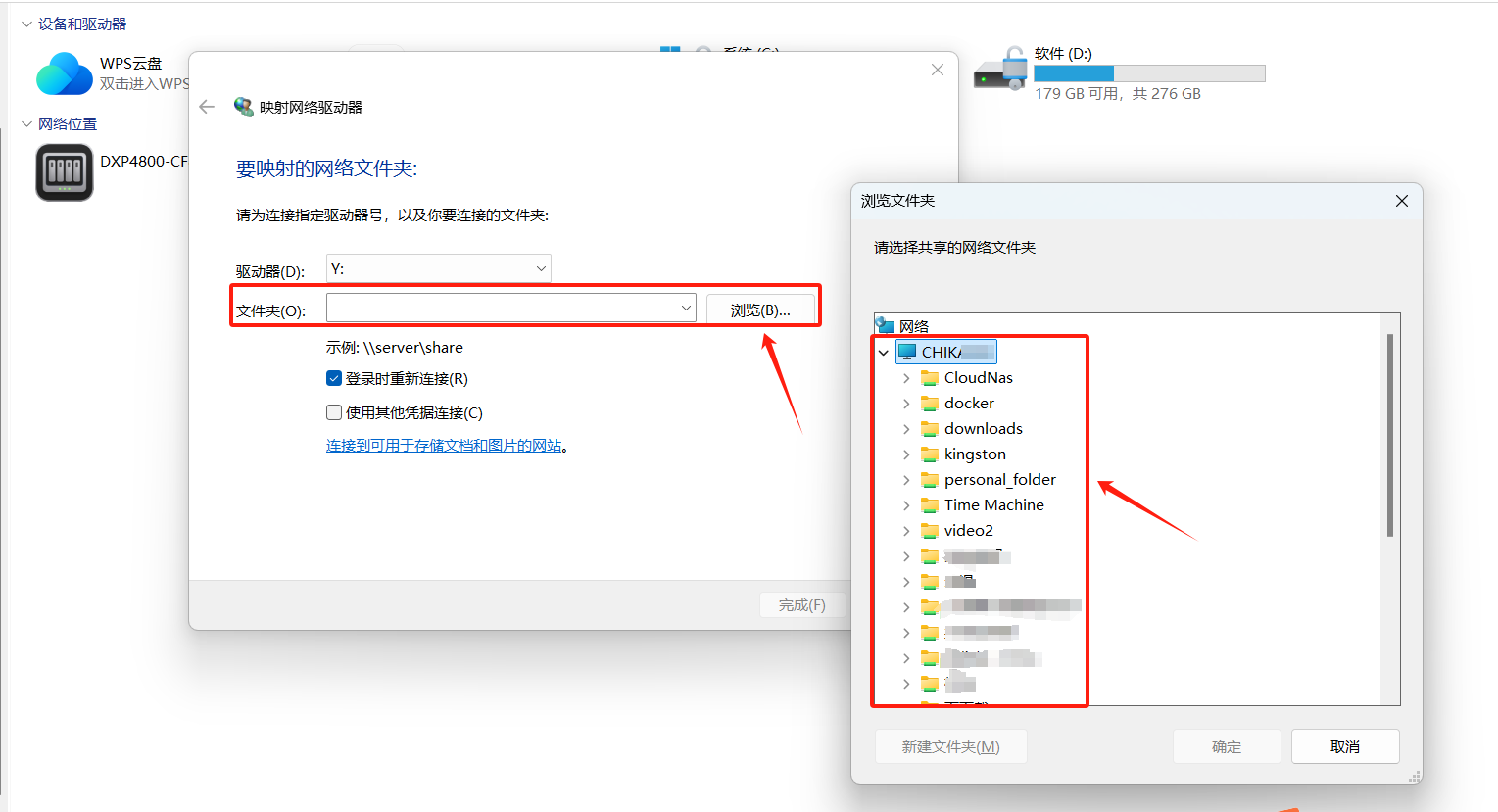Click the back arrow in map drive dialog

[x=207, y=107]
